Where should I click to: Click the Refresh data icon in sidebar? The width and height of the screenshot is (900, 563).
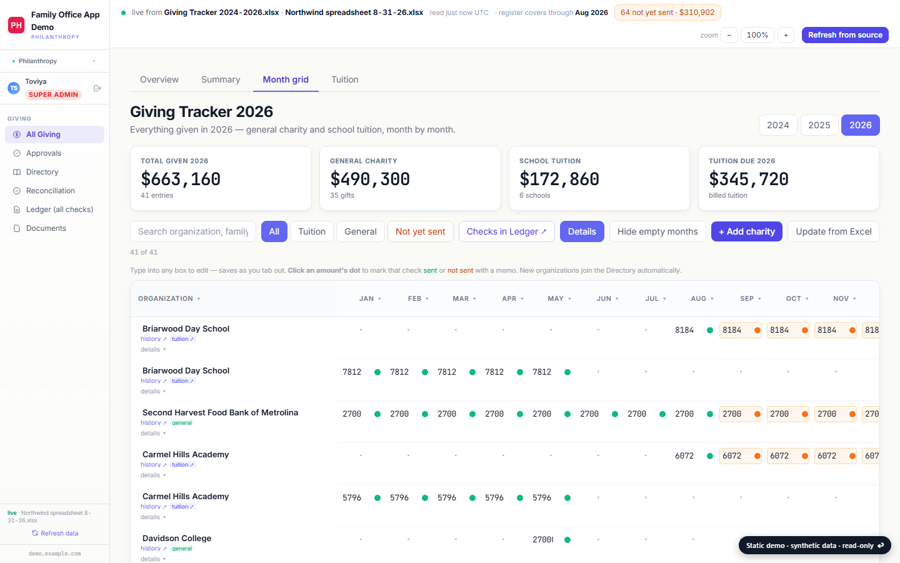(35, 533)
